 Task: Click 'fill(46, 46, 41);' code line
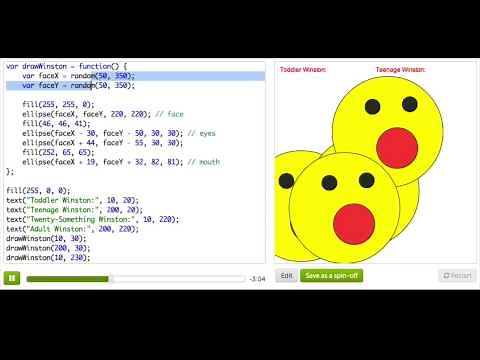56,124
